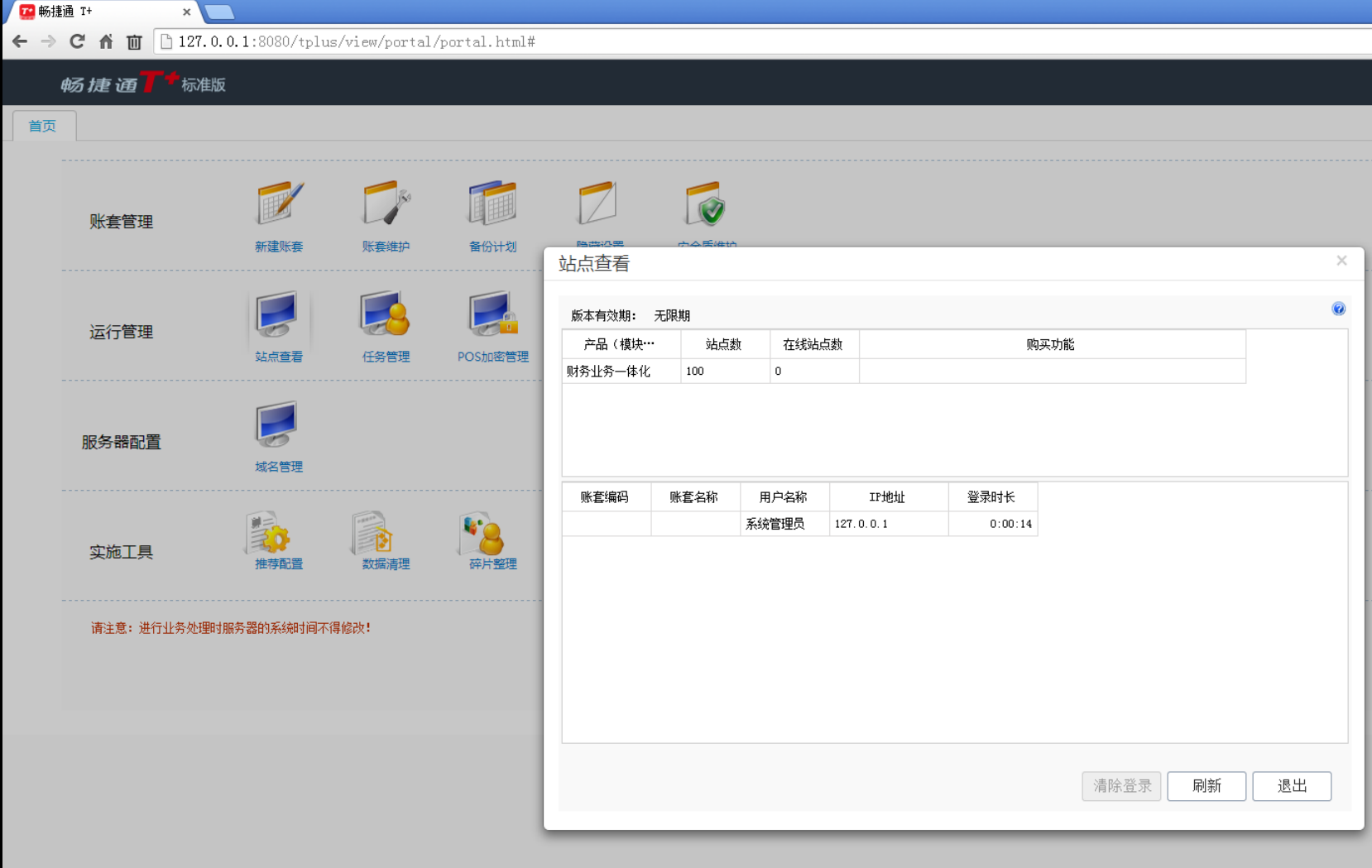The image size is (1372, 868).
Task: Select the 首页 tab
Action: pyautogui.click(x=43, y=126)
